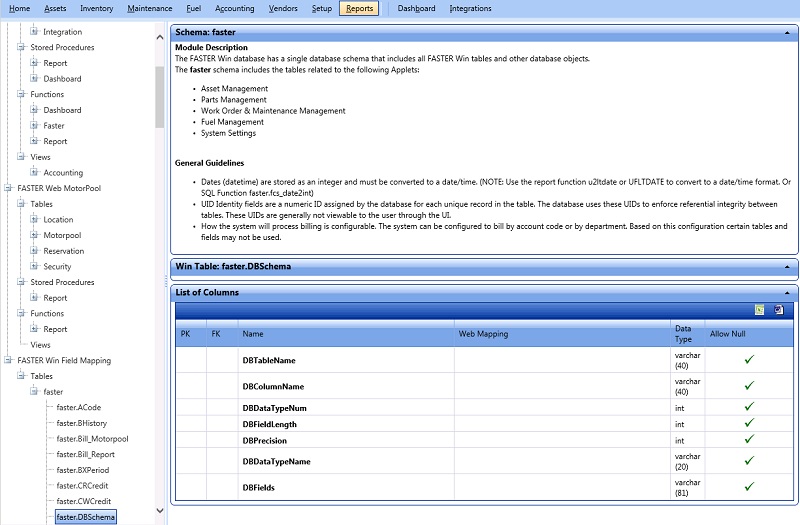Click the DBPrecision Allow Null checkmark

pyautogui.click(x=748, y=439)
